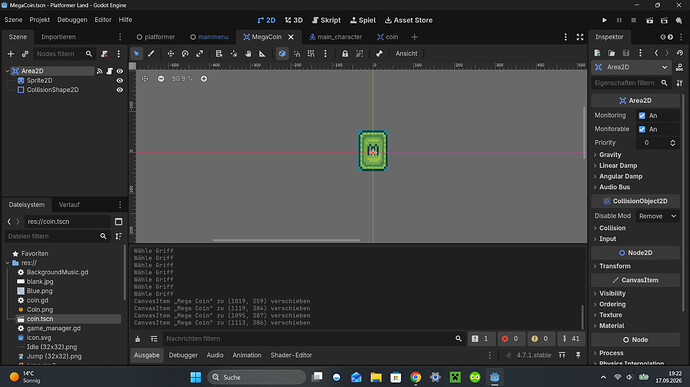Switch to the Importieren tab
The image size is (690, 387).
coord(58,37)
